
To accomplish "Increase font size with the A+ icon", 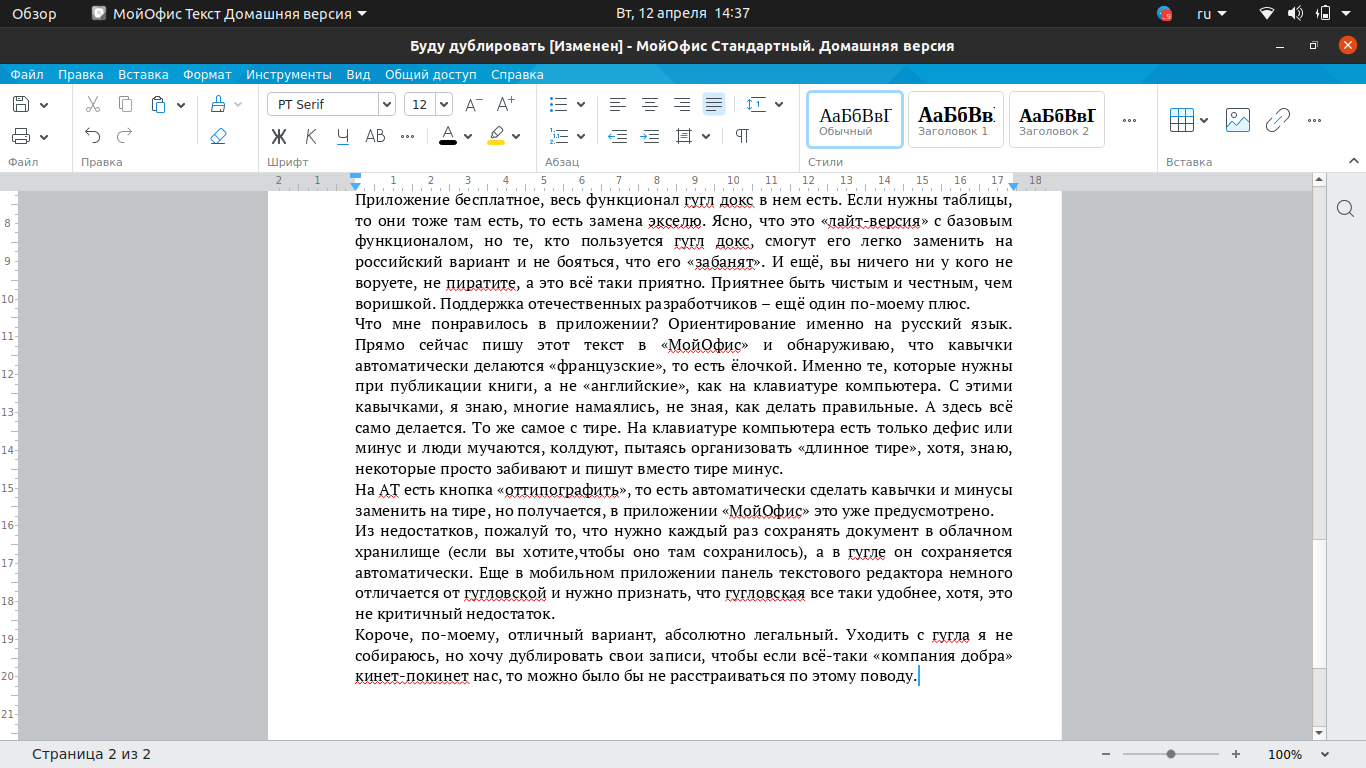I will coord(506,104).
